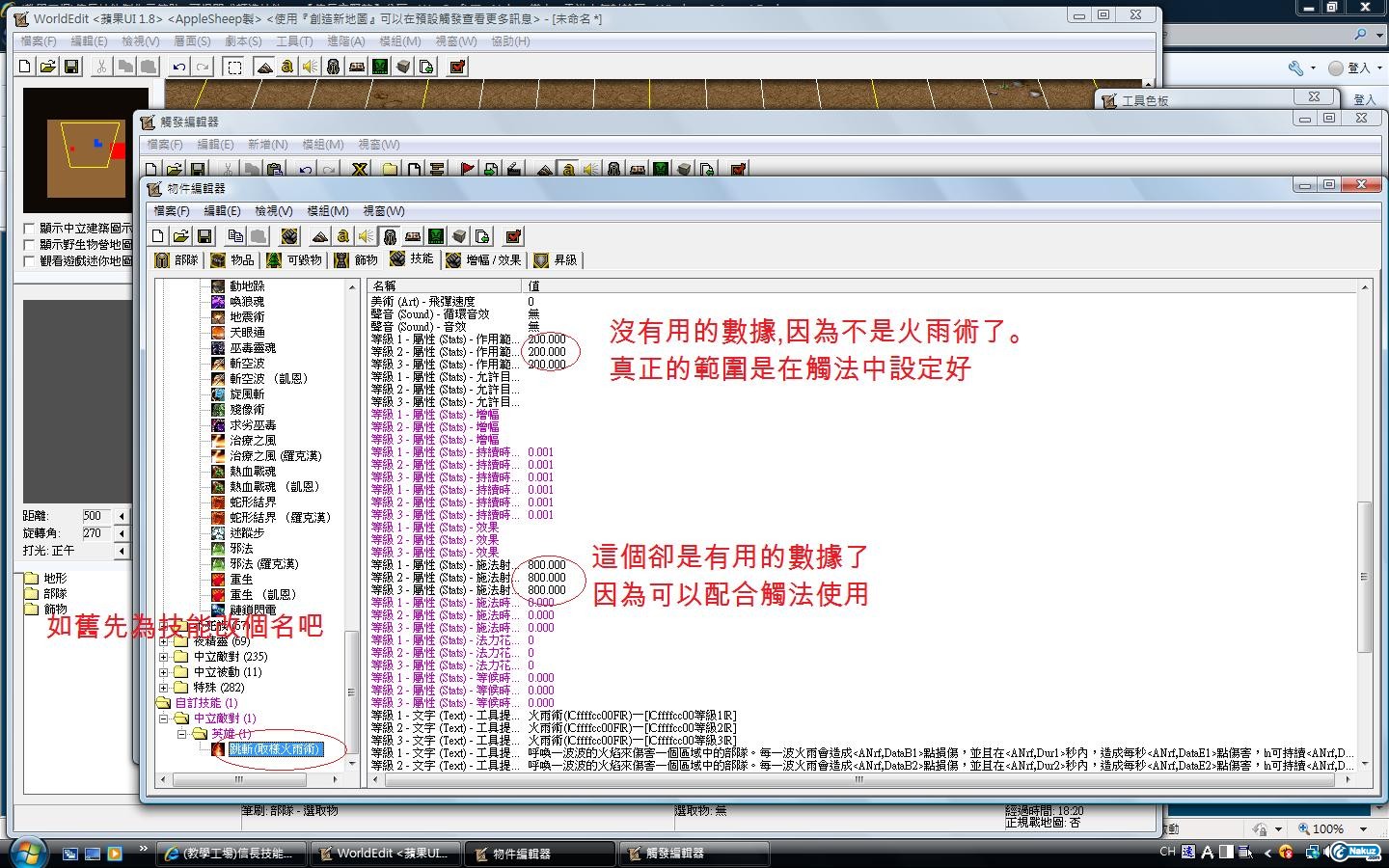Click Open folder icon in Object Editor toolbar
Image resolution: width=1389 pixels, height=868 pixels.
(180, 236)
